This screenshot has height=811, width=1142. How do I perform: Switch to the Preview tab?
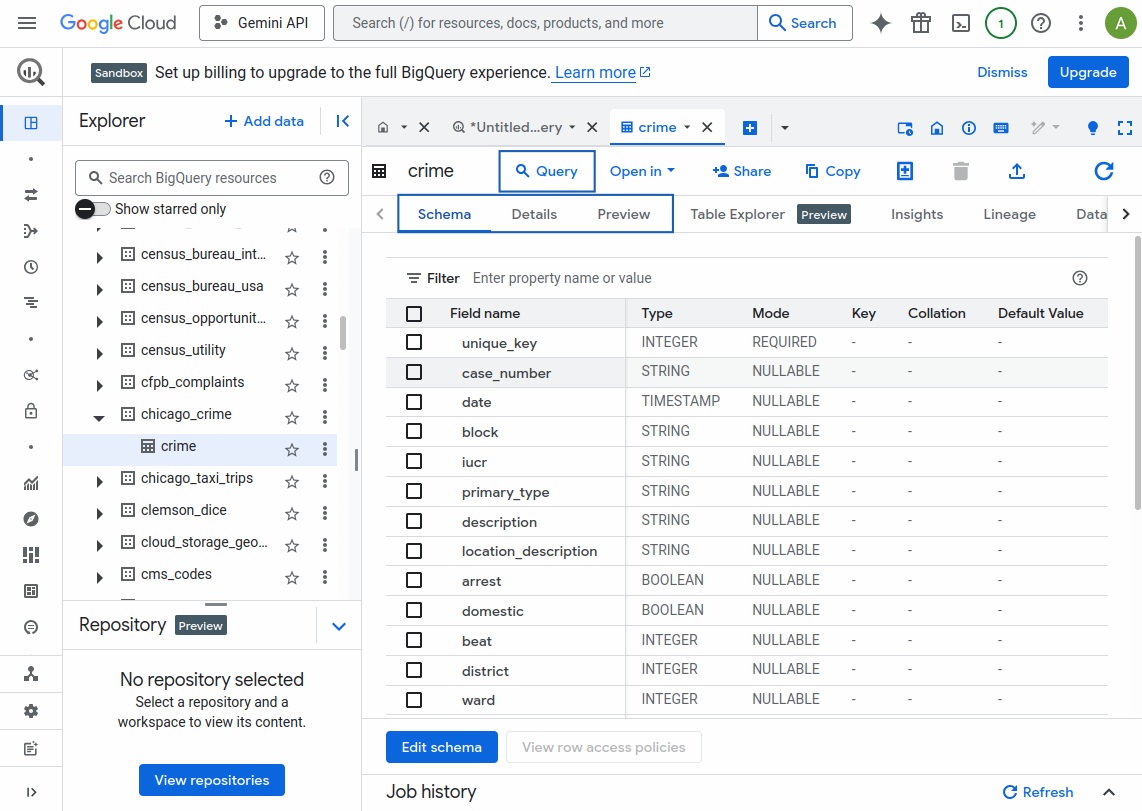tap(623, 214)
